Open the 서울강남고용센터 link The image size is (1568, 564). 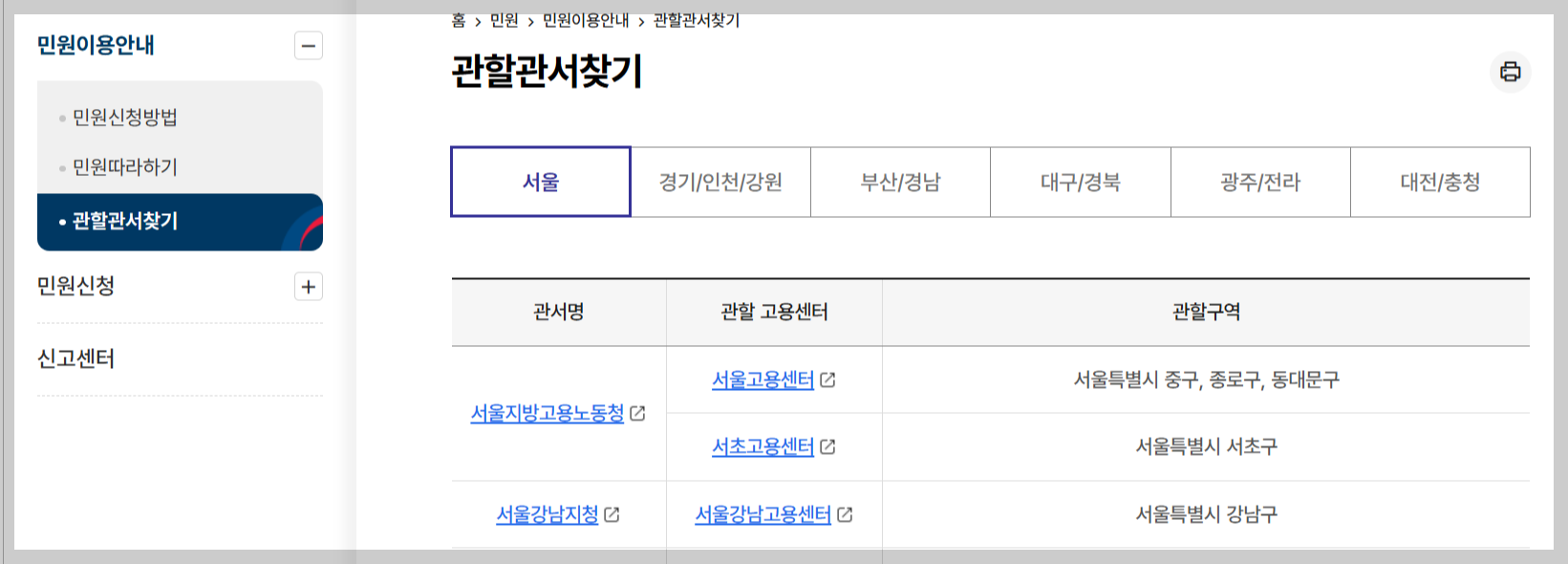pyautogui.click(x=763, y=514)
